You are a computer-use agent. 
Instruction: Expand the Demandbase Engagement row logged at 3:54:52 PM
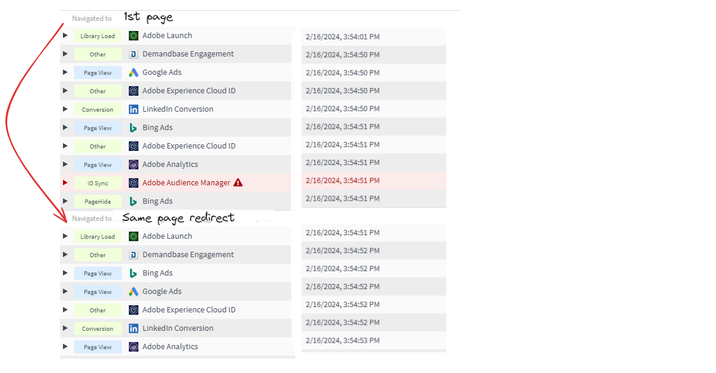click(65, 255)
